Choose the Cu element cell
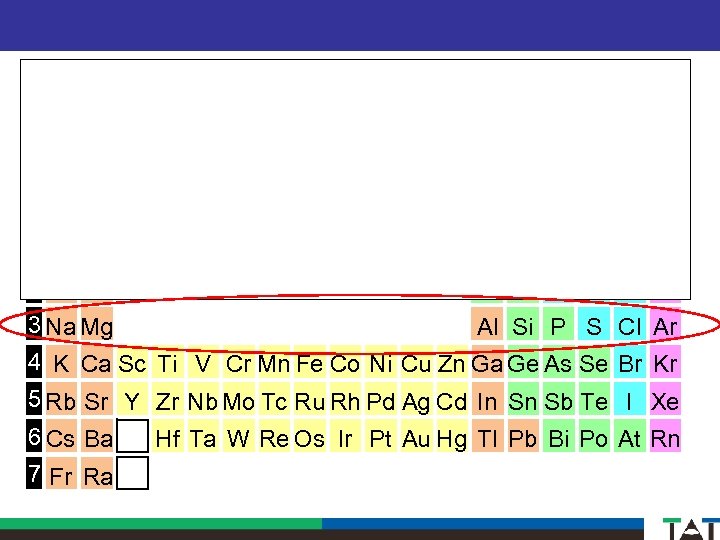720x540 pixels. pyautogui.click(x=416, y=362)
